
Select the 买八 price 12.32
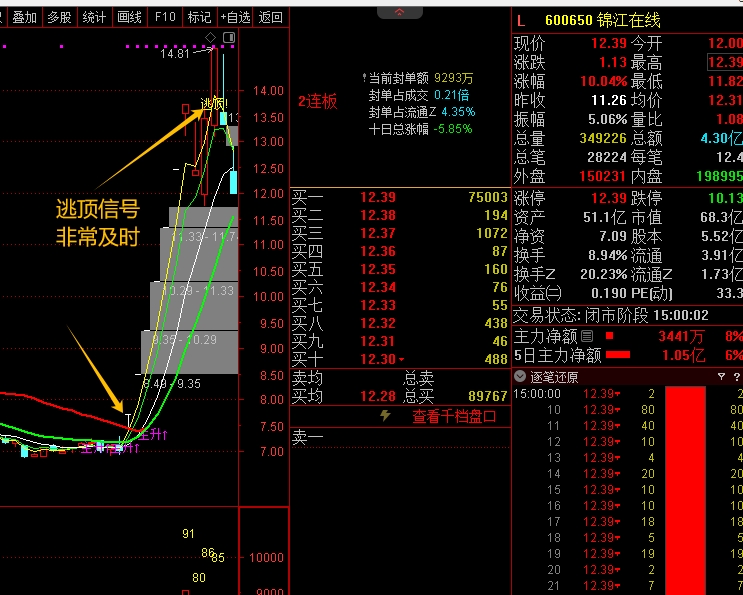(x=378, y=323)
